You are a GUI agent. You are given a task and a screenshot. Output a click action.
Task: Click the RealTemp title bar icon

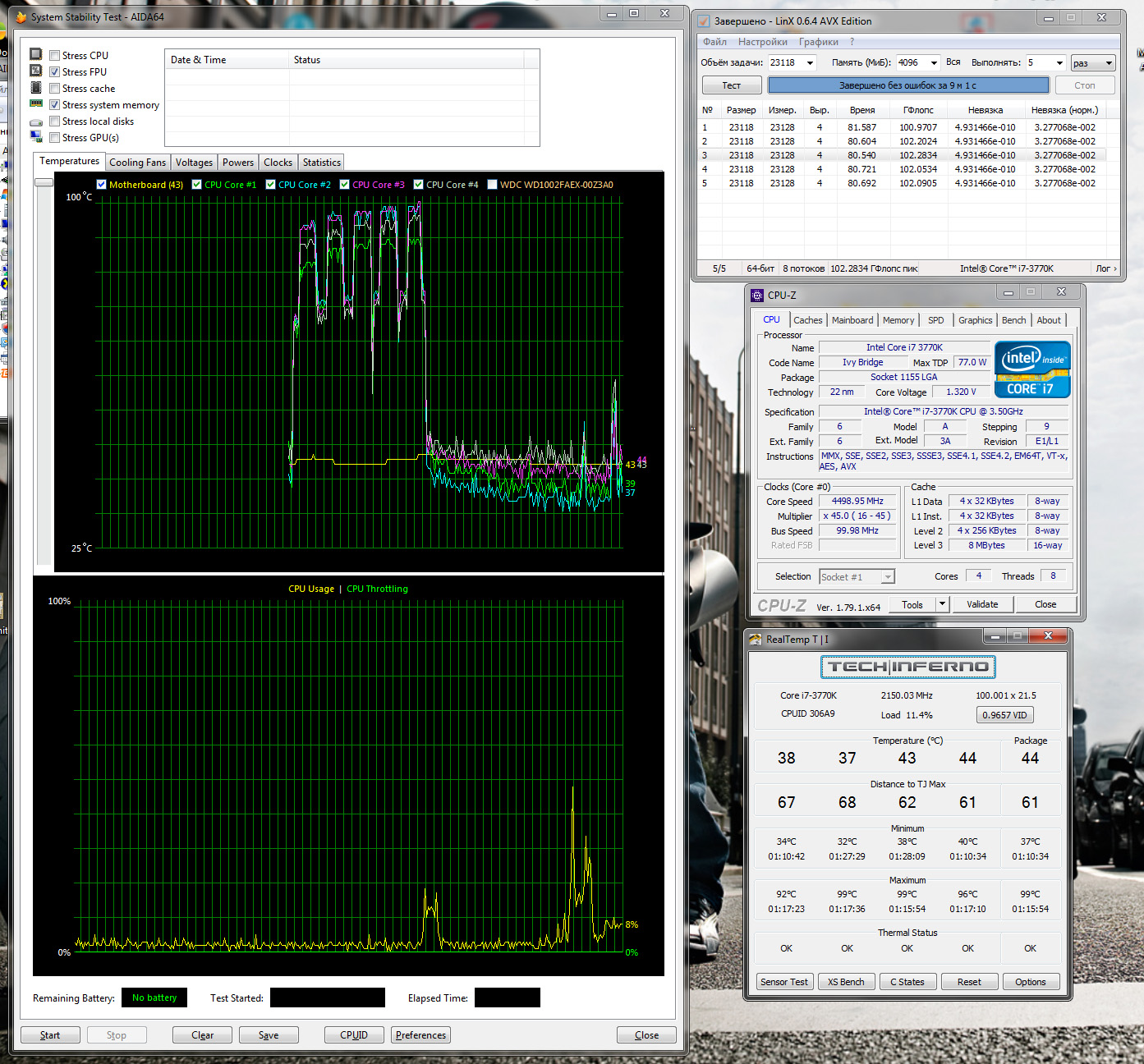point(756,639)
